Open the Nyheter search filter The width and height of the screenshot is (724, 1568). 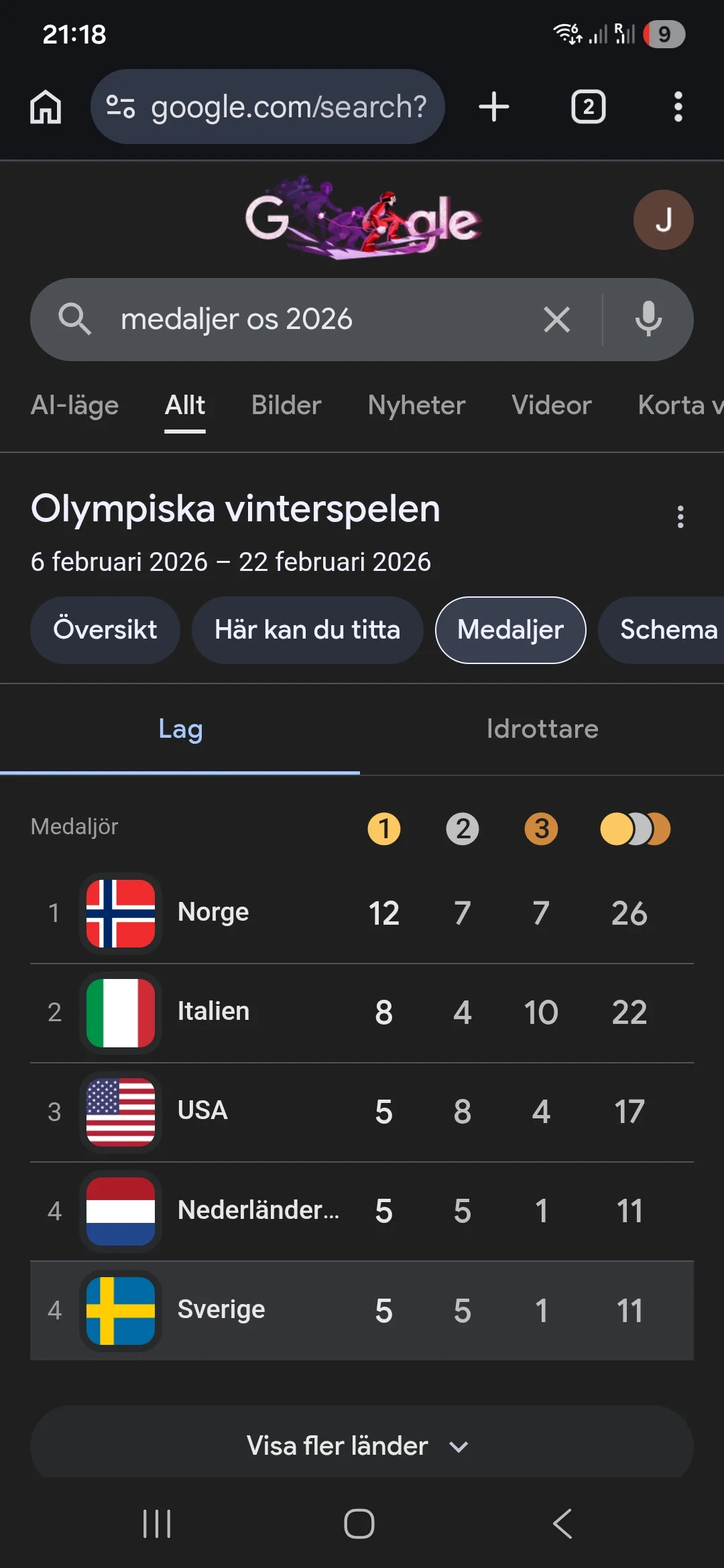pyautogui.click(x=416, y=405)
